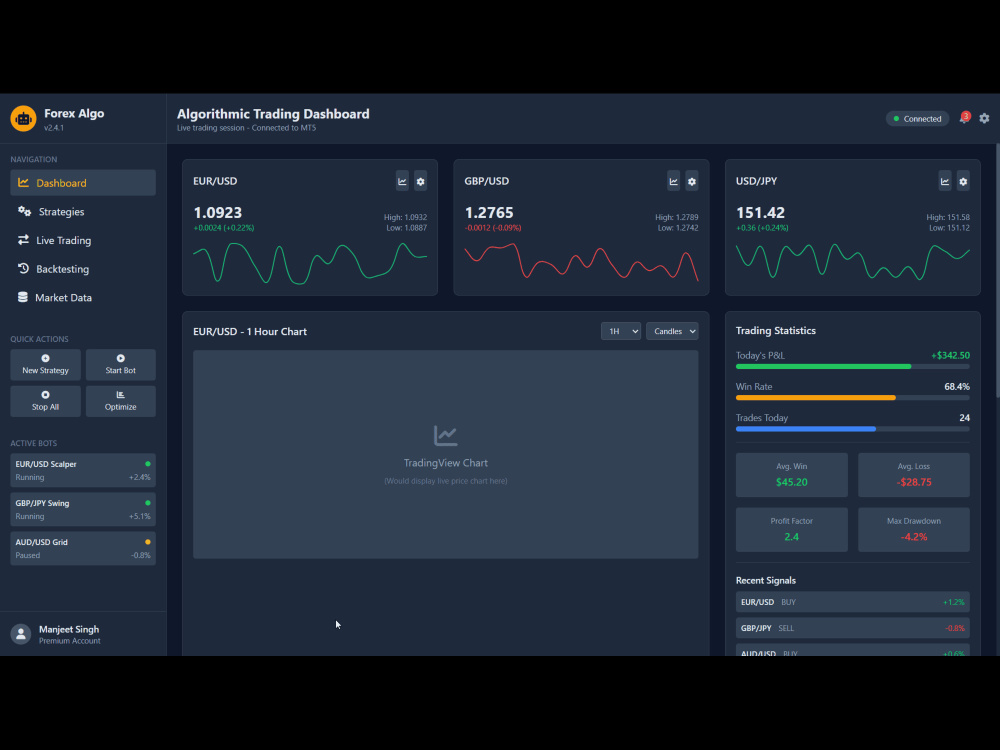Click the Trades Today blue progress bar

(805, 429)
